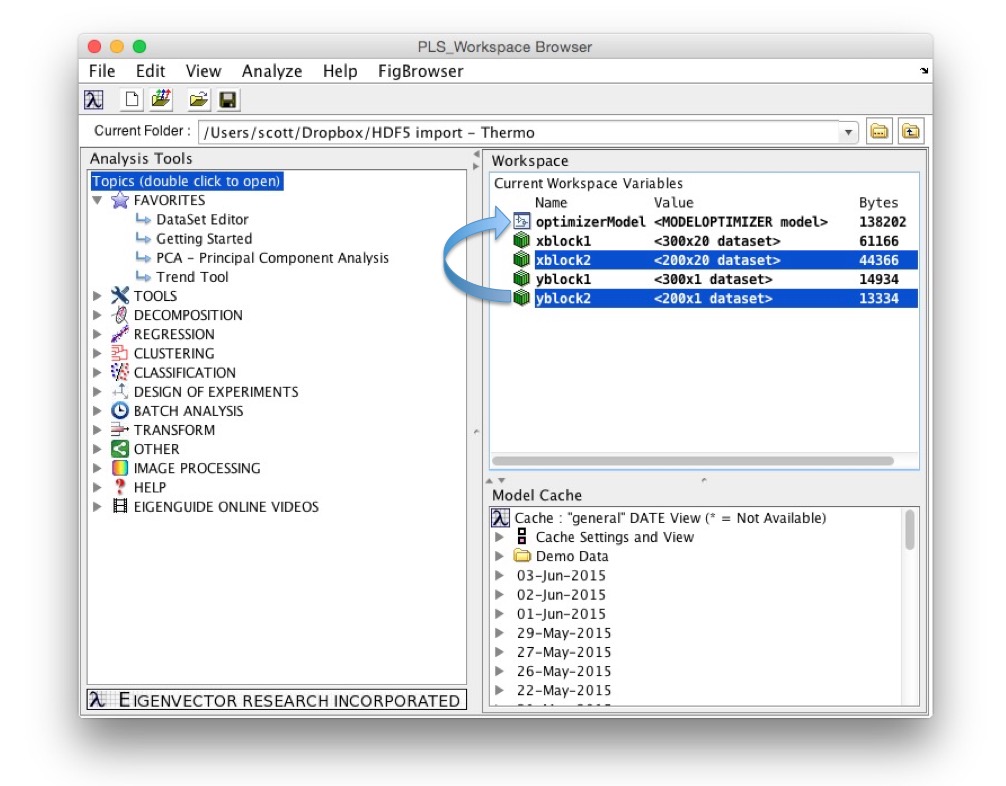Click the save floppy disk toolbar icon
Image resolution: width=1006 pixels, height=786 pixels.
click(x=227, y=100)
